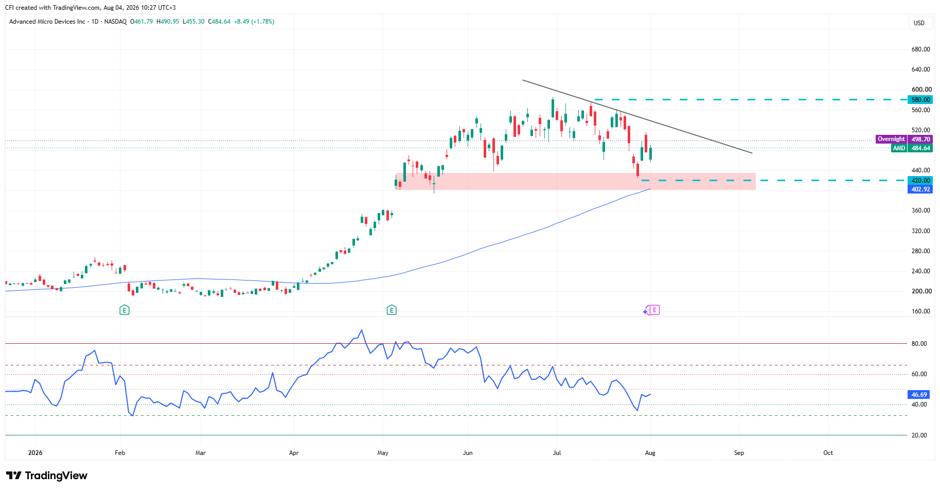Viewport: 940px width, 491px height.
Task: Select the cyan 420.00 level label
Action: click(x=920, y=180)
